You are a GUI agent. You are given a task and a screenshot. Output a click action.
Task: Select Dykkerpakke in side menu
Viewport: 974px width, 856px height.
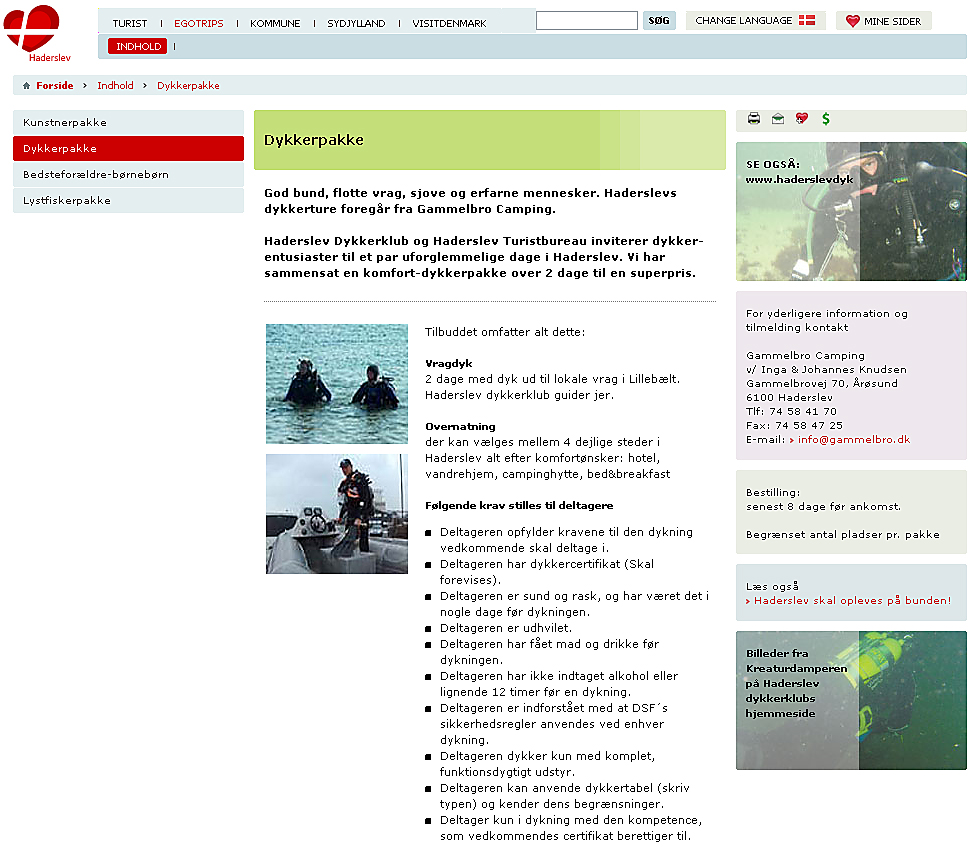[x=128, y=148]
